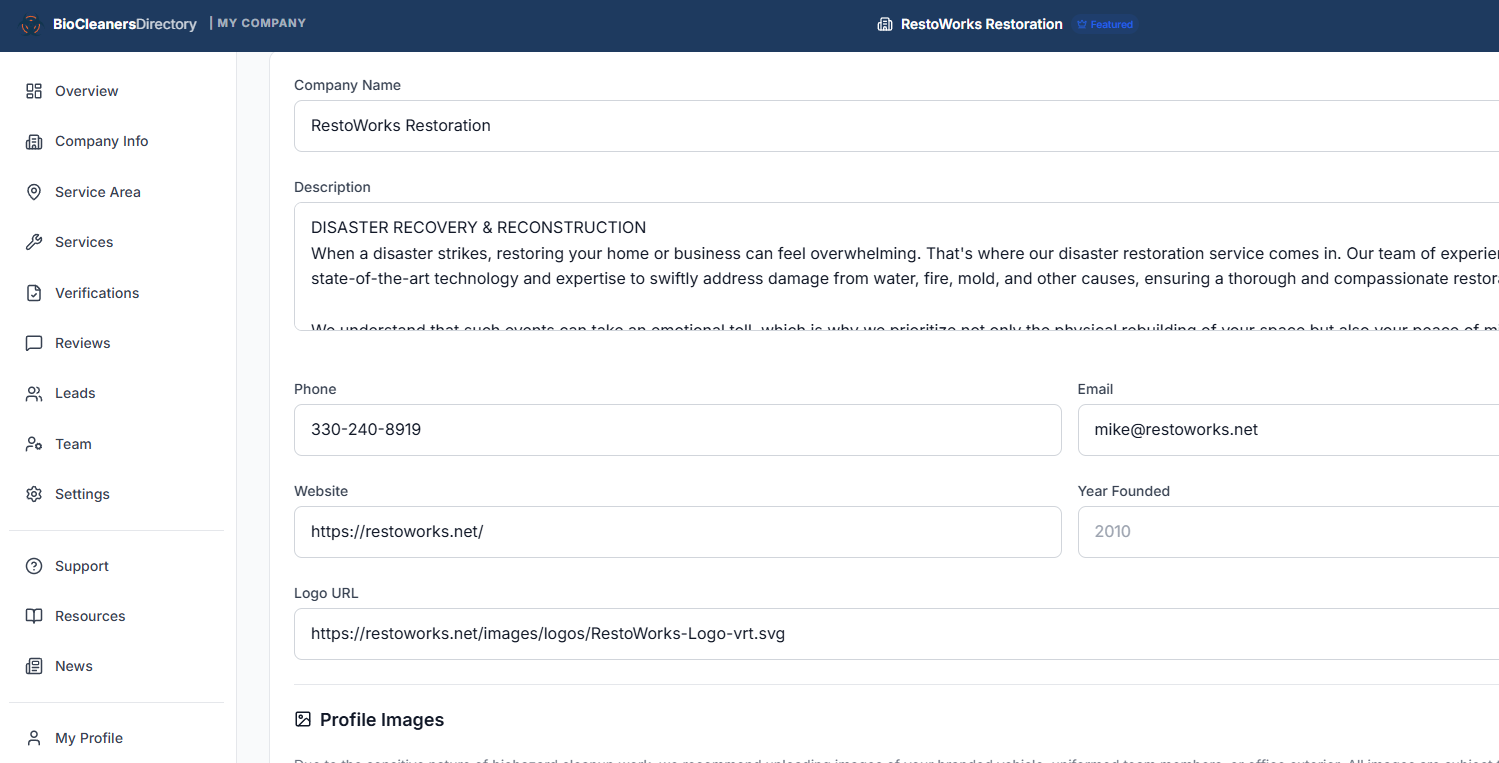Click the Overview grid icon
This screenshot has width=1499, height=763.
(34, 91)
